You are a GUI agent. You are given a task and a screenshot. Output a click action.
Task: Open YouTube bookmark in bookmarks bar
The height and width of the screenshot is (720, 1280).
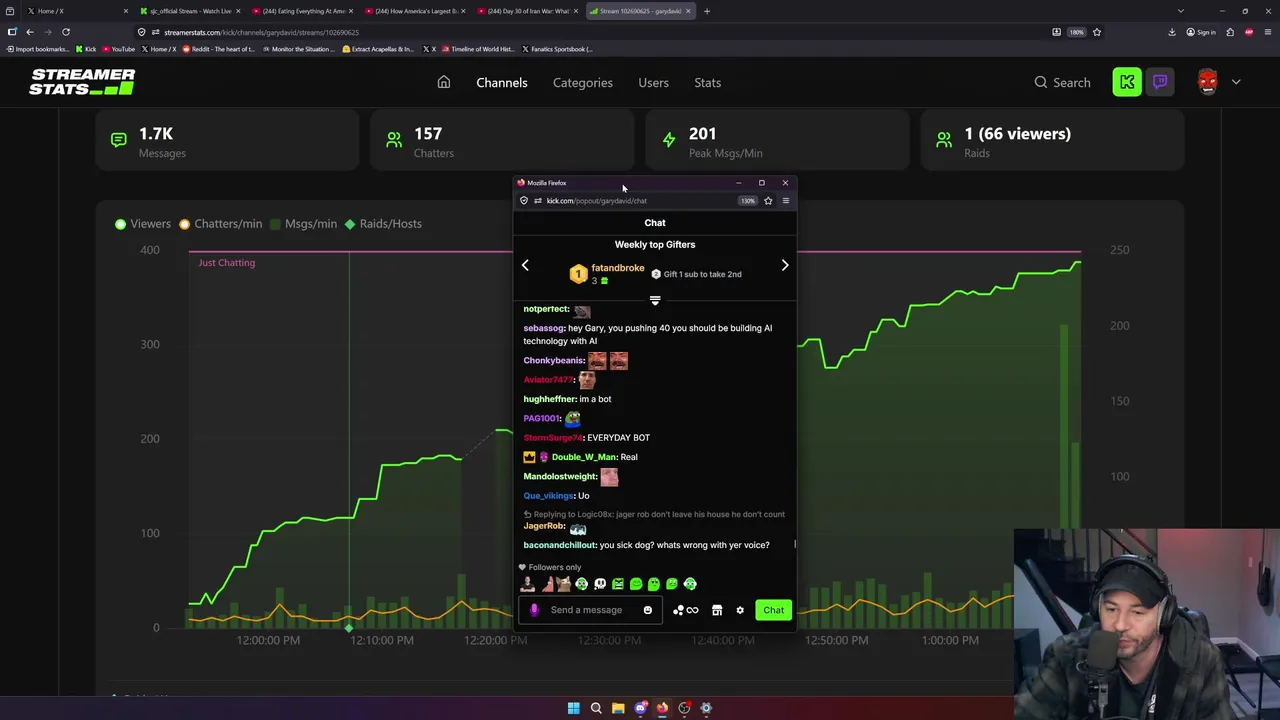pos(118,49)
